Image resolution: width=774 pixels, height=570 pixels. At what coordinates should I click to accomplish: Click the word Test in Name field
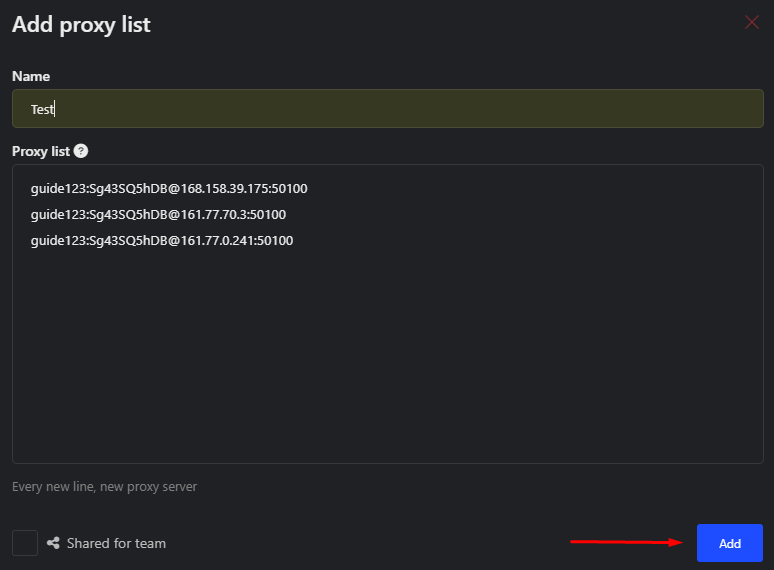pos(42,109)
